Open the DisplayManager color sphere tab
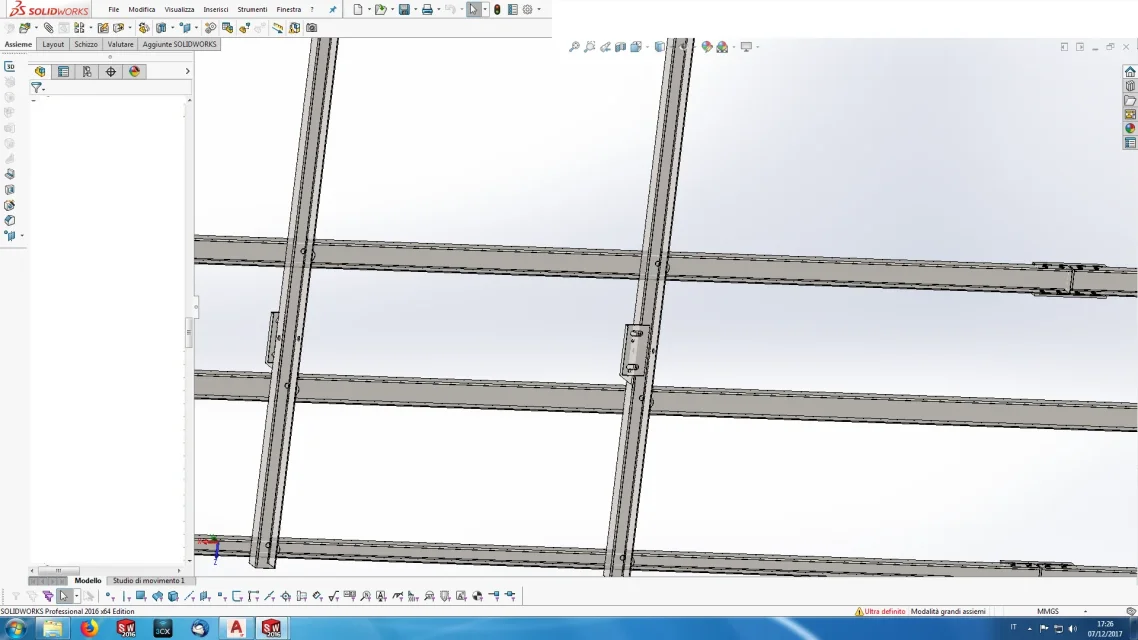1138x640 pixels. (134, 71)
